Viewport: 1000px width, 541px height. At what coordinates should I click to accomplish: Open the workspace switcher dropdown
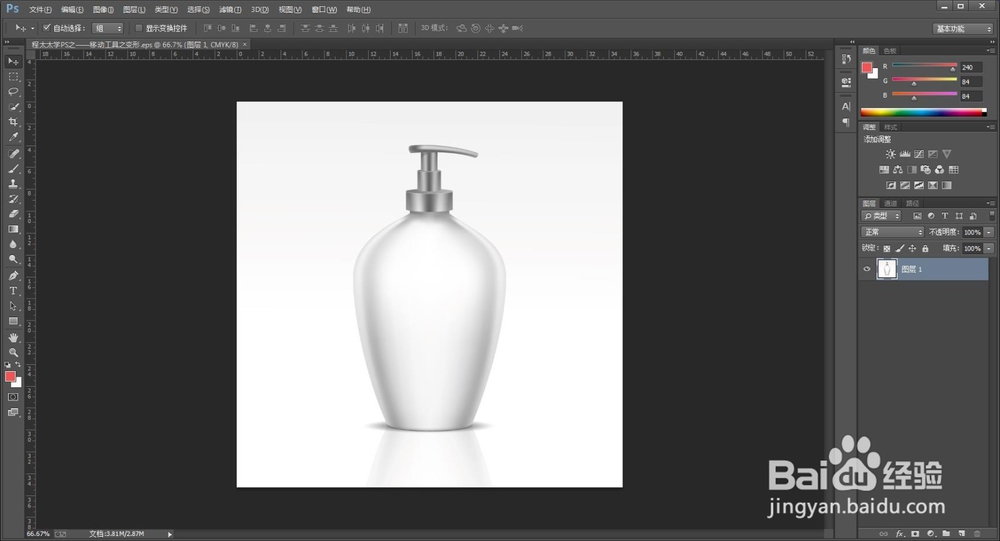click(963, 29)
